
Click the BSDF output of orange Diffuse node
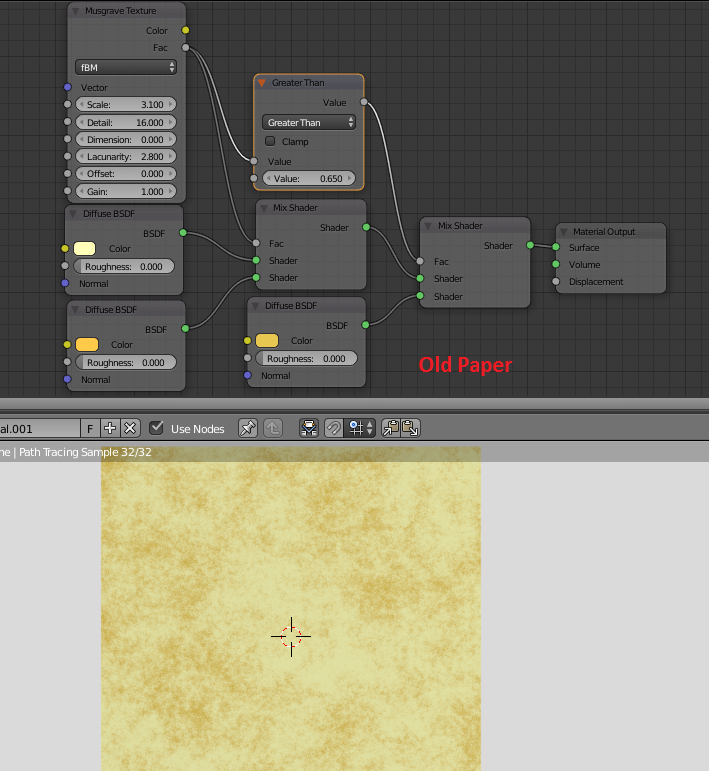tap(185, 328)
